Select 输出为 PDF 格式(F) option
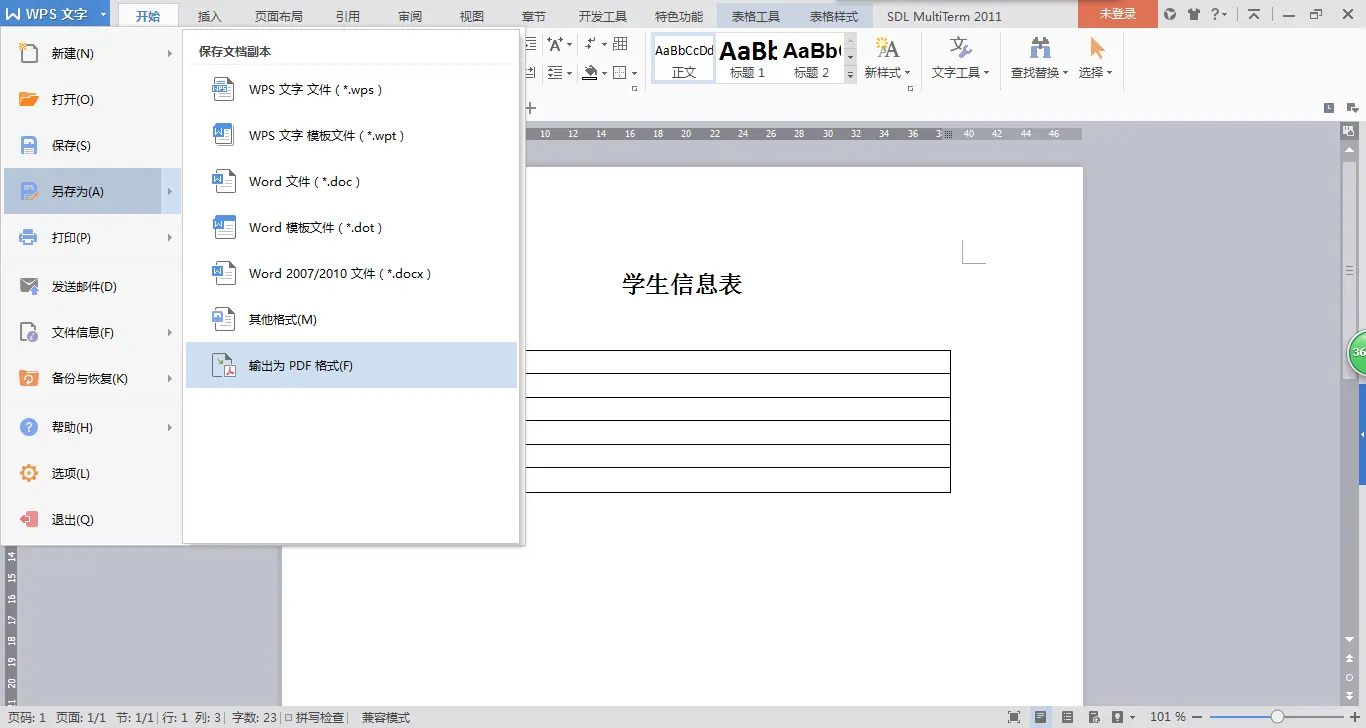The image size is (1366, 728). pos(351,366)
